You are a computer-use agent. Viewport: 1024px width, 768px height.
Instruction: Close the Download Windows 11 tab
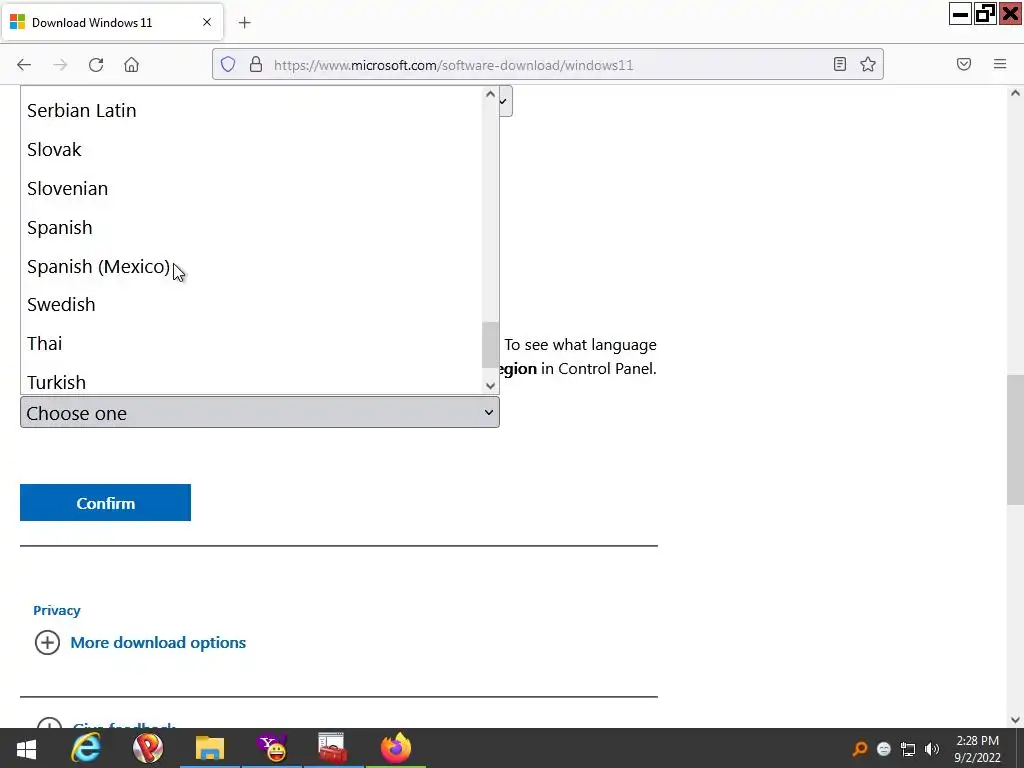click(x=207, y=22)
